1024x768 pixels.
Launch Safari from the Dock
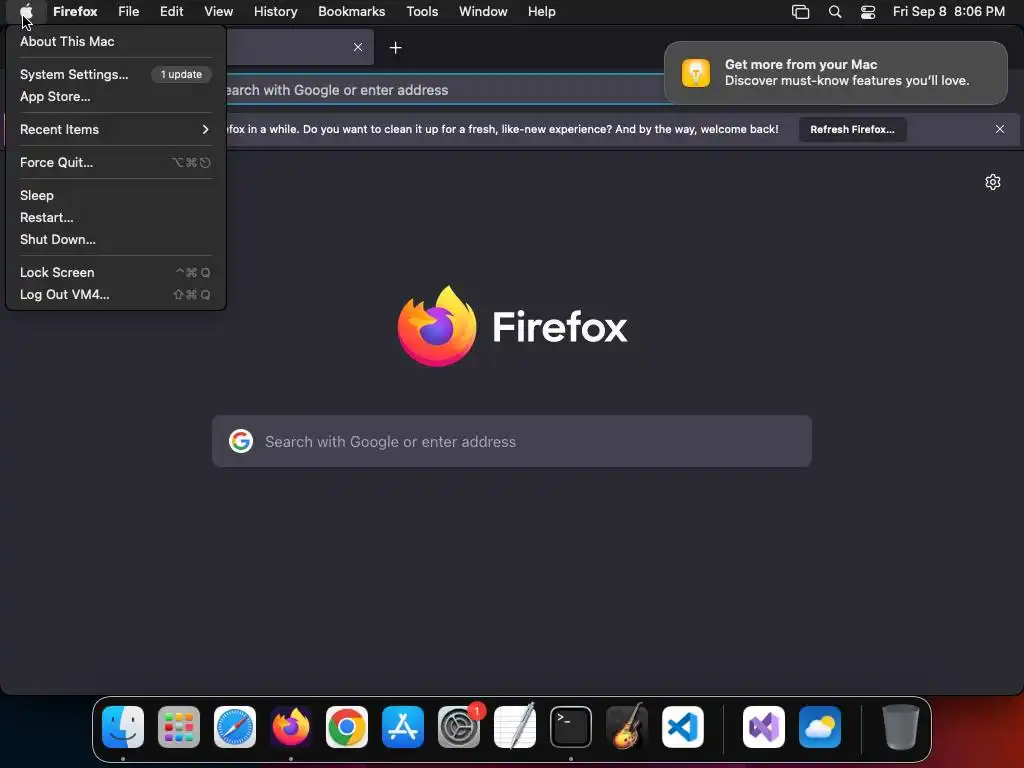click(235, 727)
